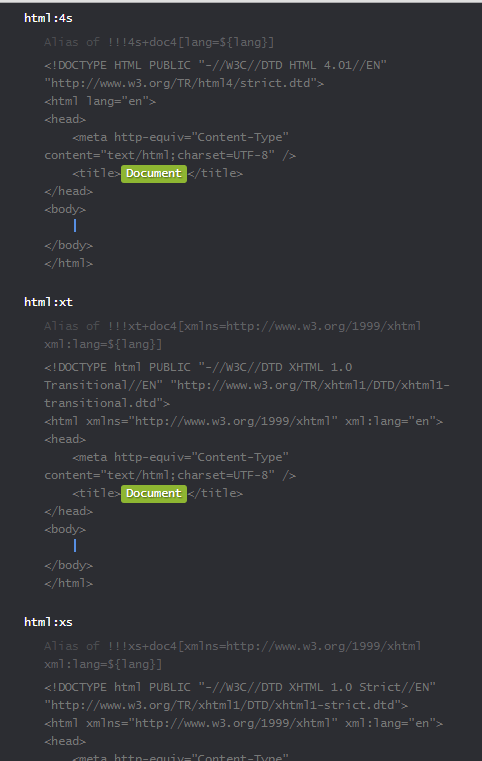Click the html:4s abbreviation heading
This screenshot has width=482, height=761.
tap(48, 18)
